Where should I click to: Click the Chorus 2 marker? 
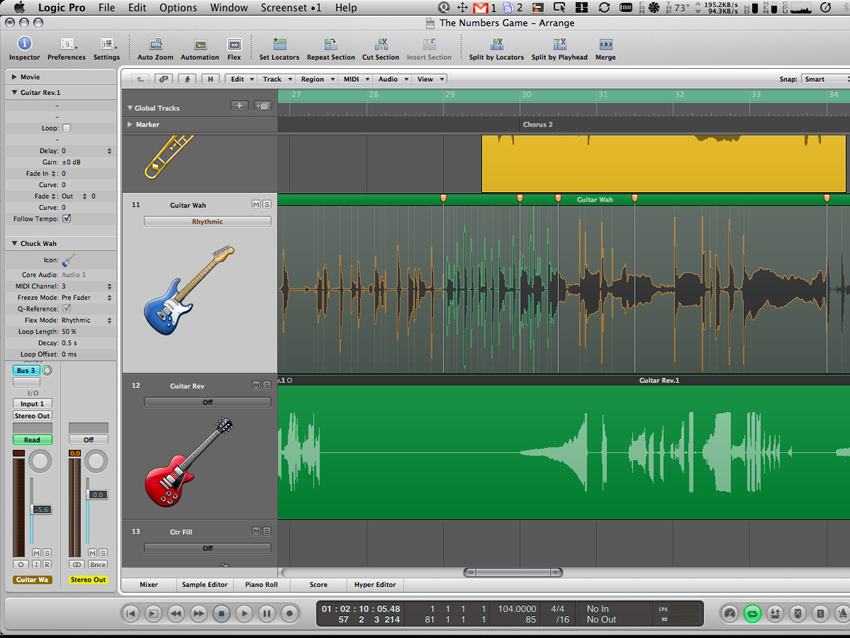(x=538, y=124)
